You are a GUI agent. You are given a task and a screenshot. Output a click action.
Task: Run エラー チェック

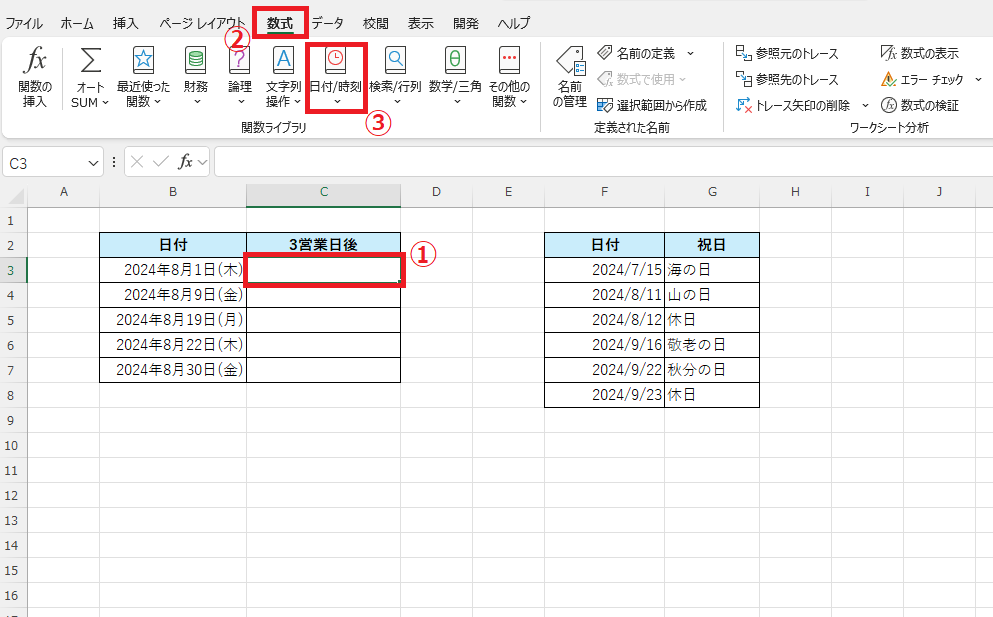click(x=922, y=79)
